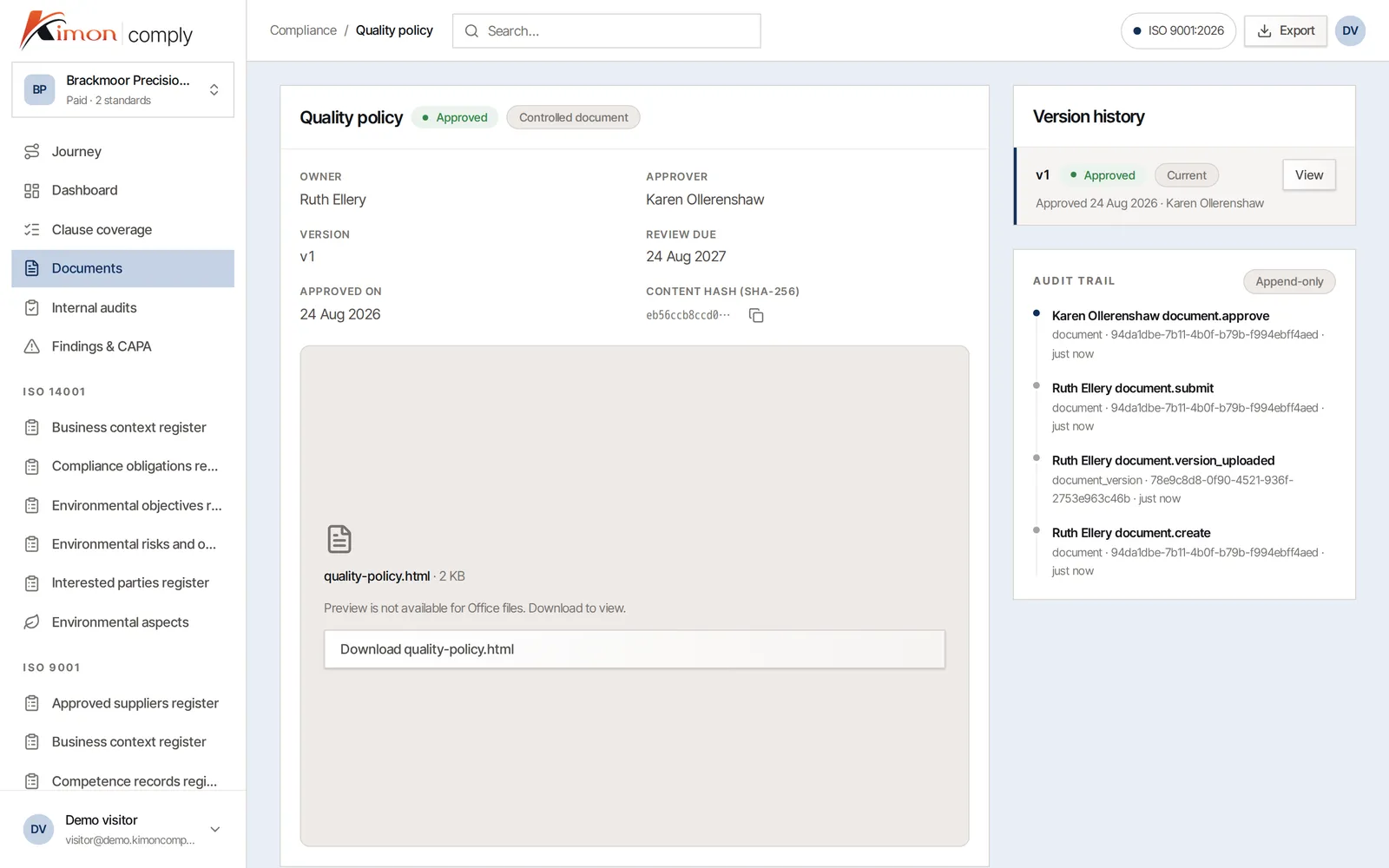Select Ruth Ellery document.create audit entry
The height and width of the screenshot is (868, 1389).
point(1185,552)
